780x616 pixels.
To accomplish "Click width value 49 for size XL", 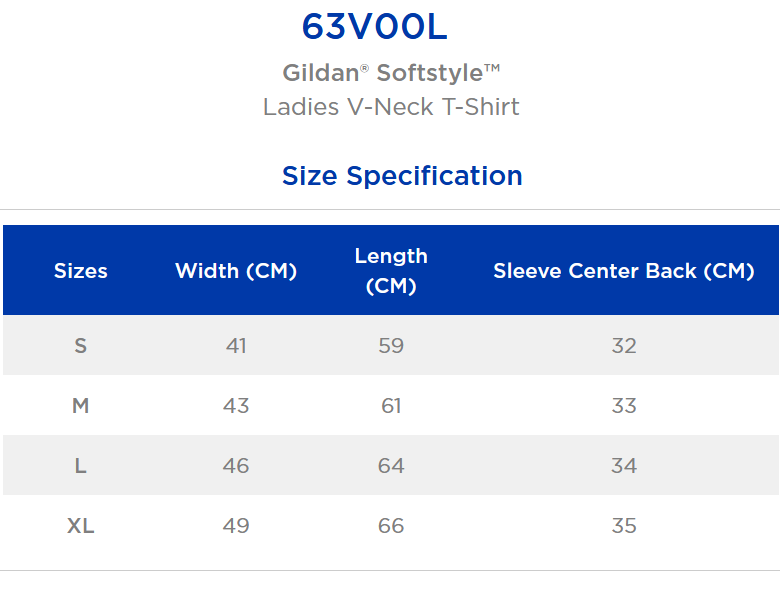I will pyautogui.click(x=236, y=525).
